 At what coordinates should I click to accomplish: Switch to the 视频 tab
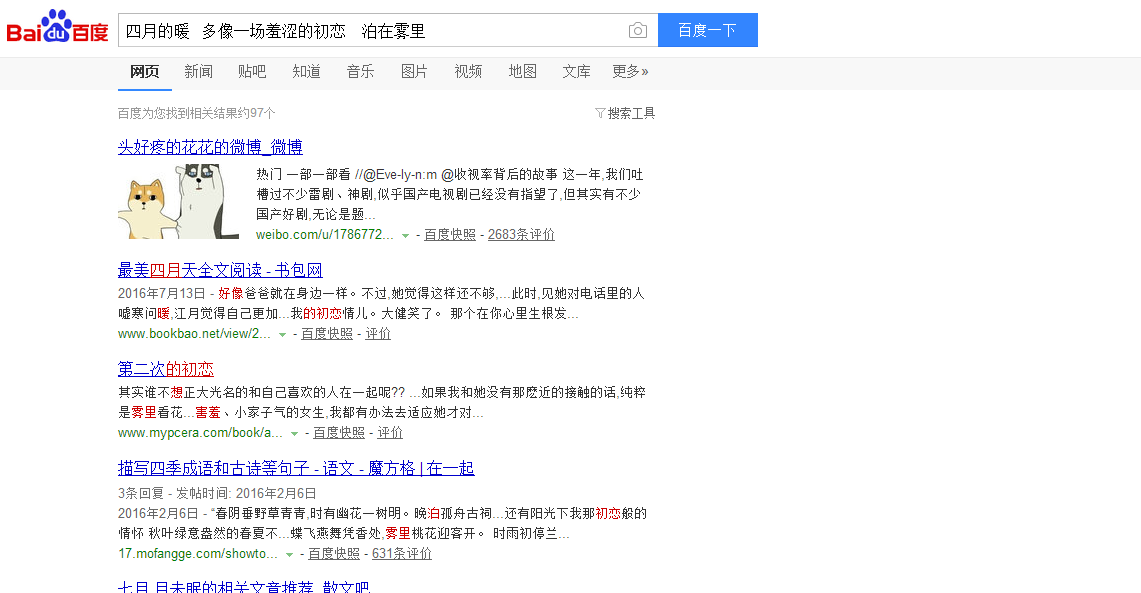[468, 71]
